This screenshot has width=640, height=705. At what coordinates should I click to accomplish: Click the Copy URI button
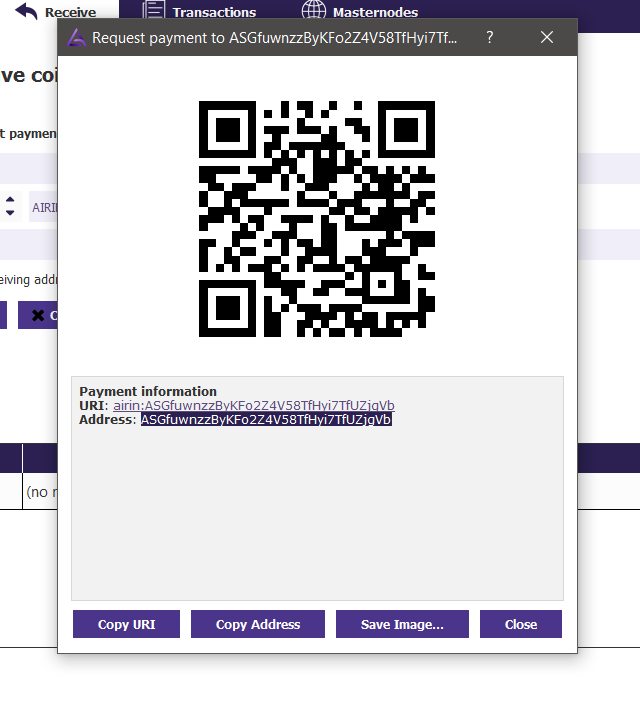[x=126, y=624]
